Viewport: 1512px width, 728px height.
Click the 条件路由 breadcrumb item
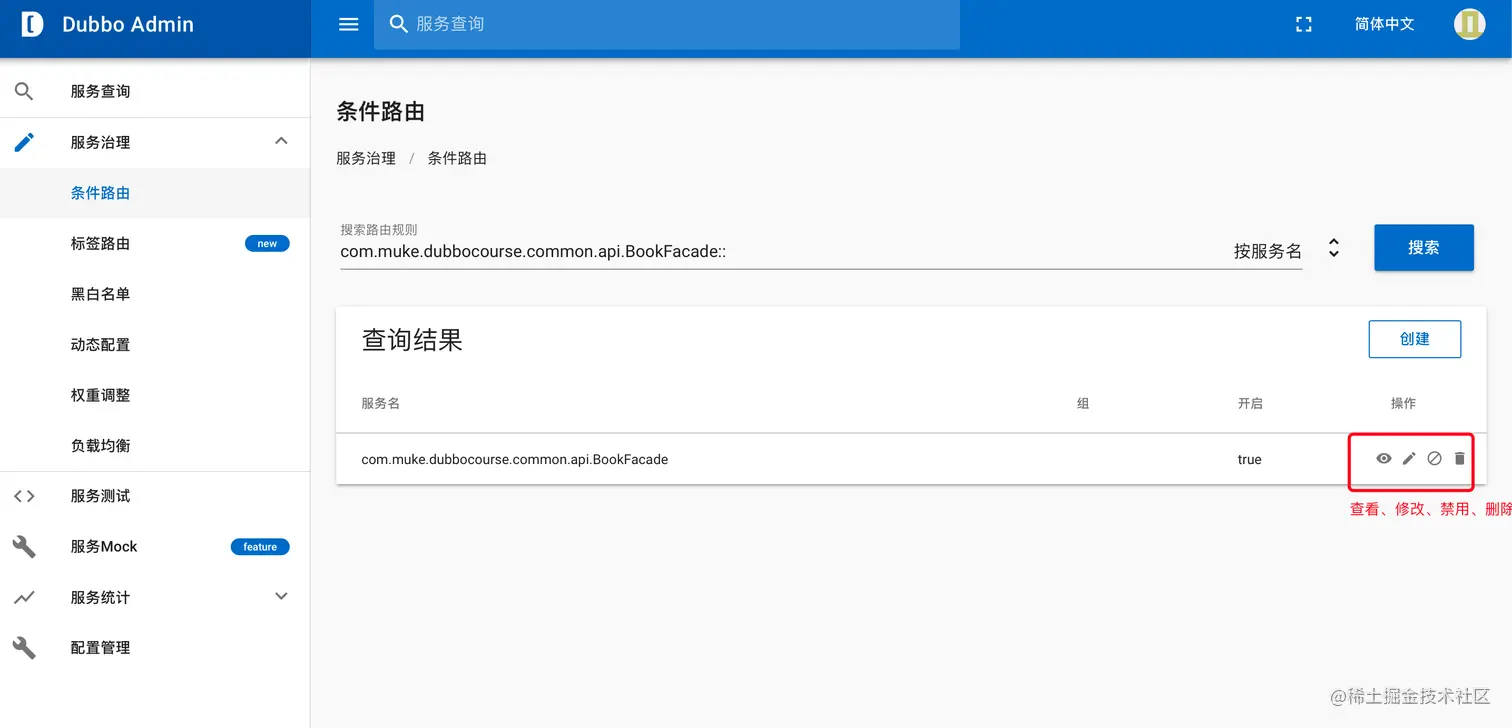(x=457, y=158)
